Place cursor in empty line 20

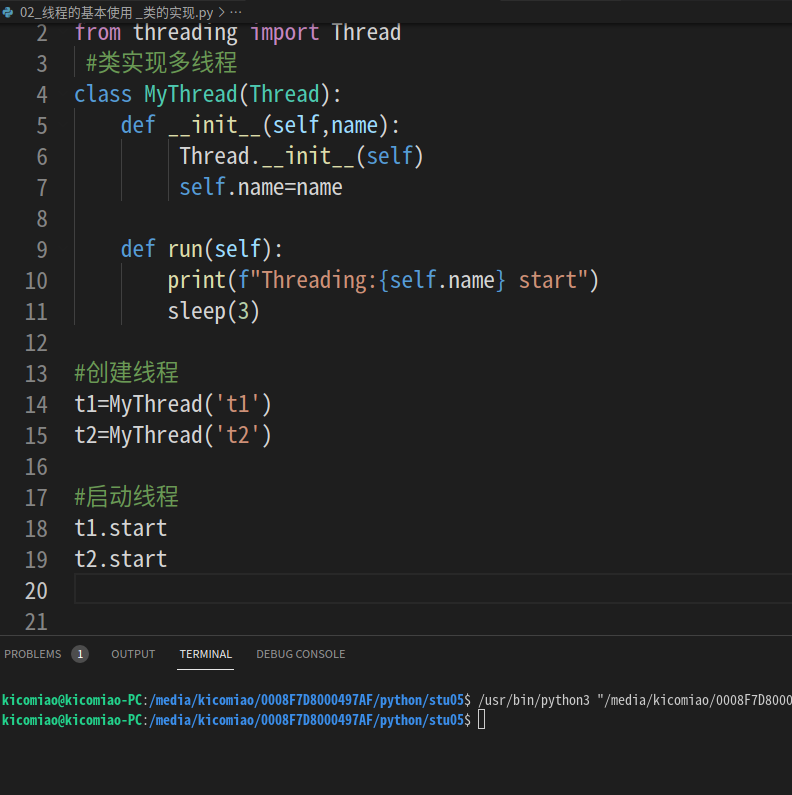tap(433, 589)
